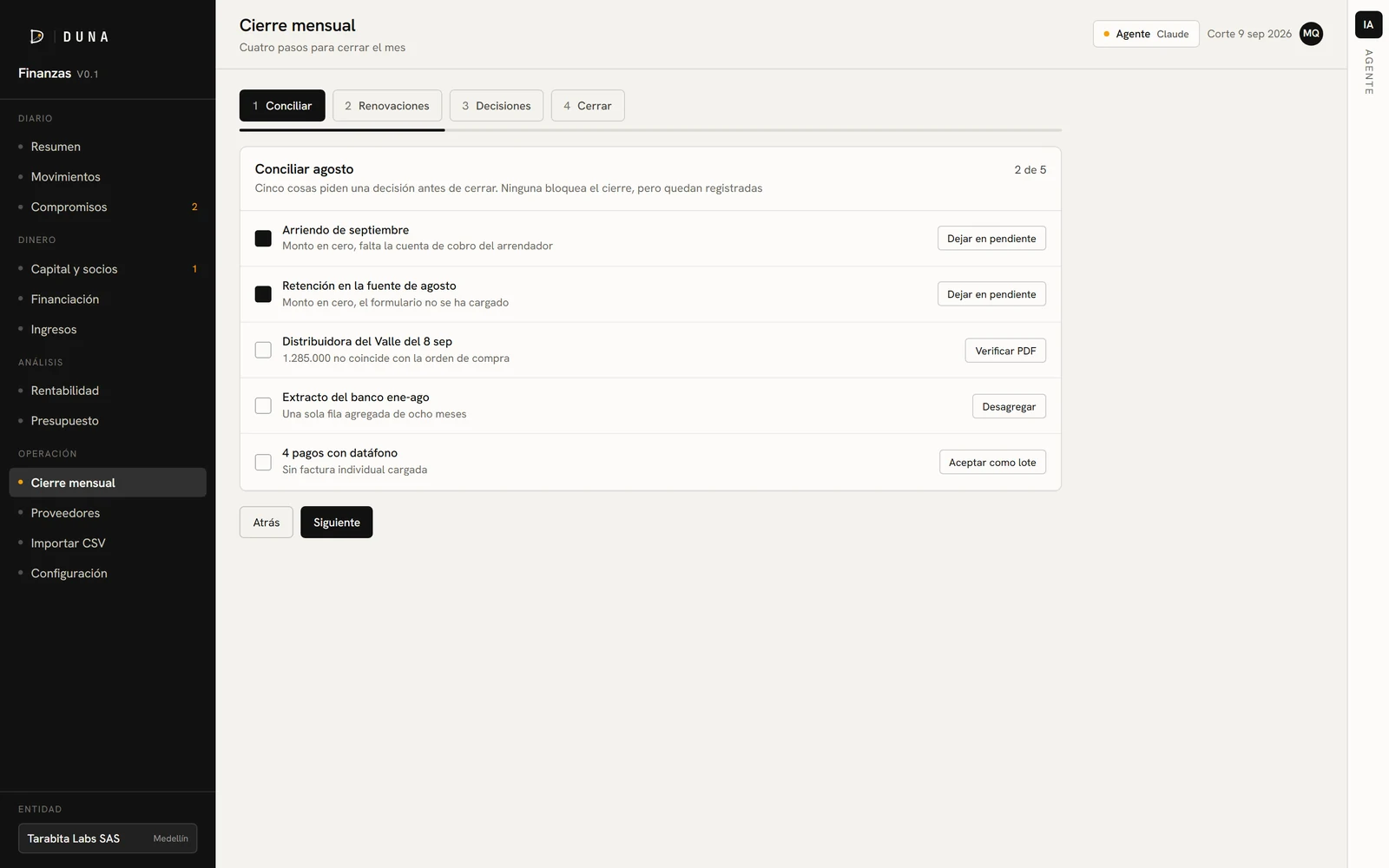This screenshot has height=868, width=1389.
Task: Click the MQ user avatar
Action: coord(1311,34)
